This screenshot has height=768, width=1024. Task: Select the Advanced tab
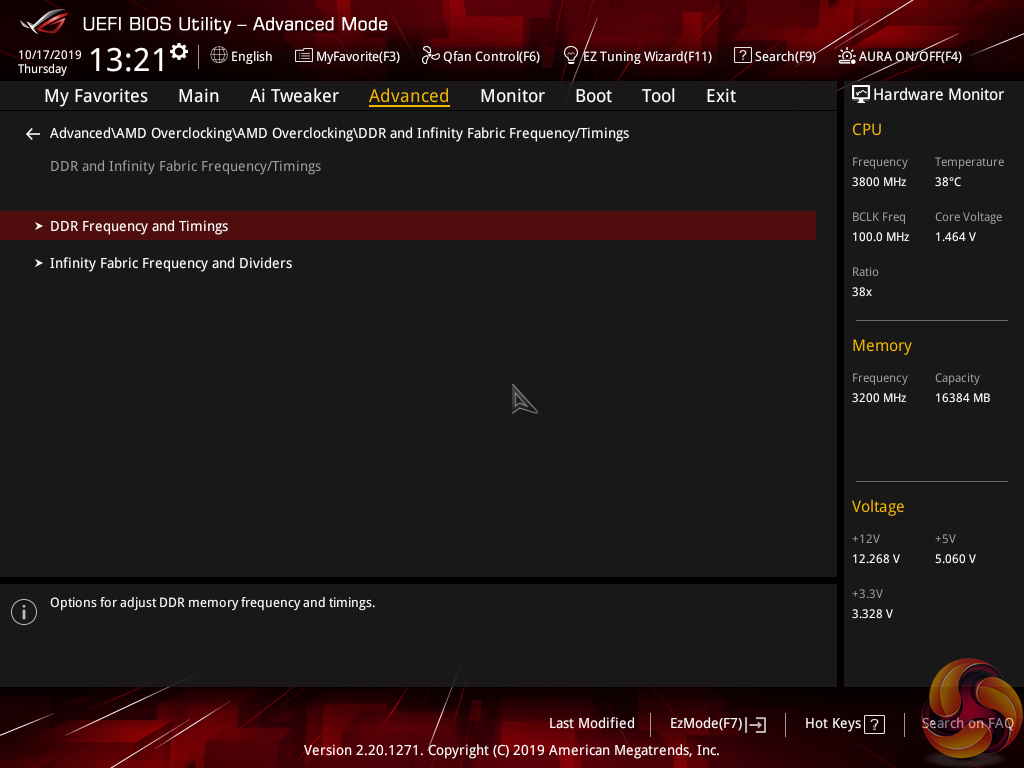tap(409, 96)
